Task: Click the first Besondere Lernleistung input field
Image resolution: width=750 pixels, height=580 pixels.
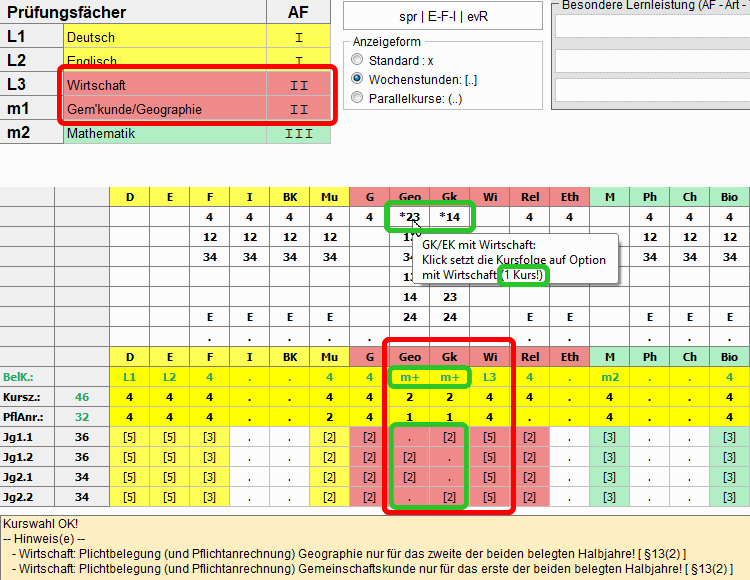Action: click(x=652, y=27)
